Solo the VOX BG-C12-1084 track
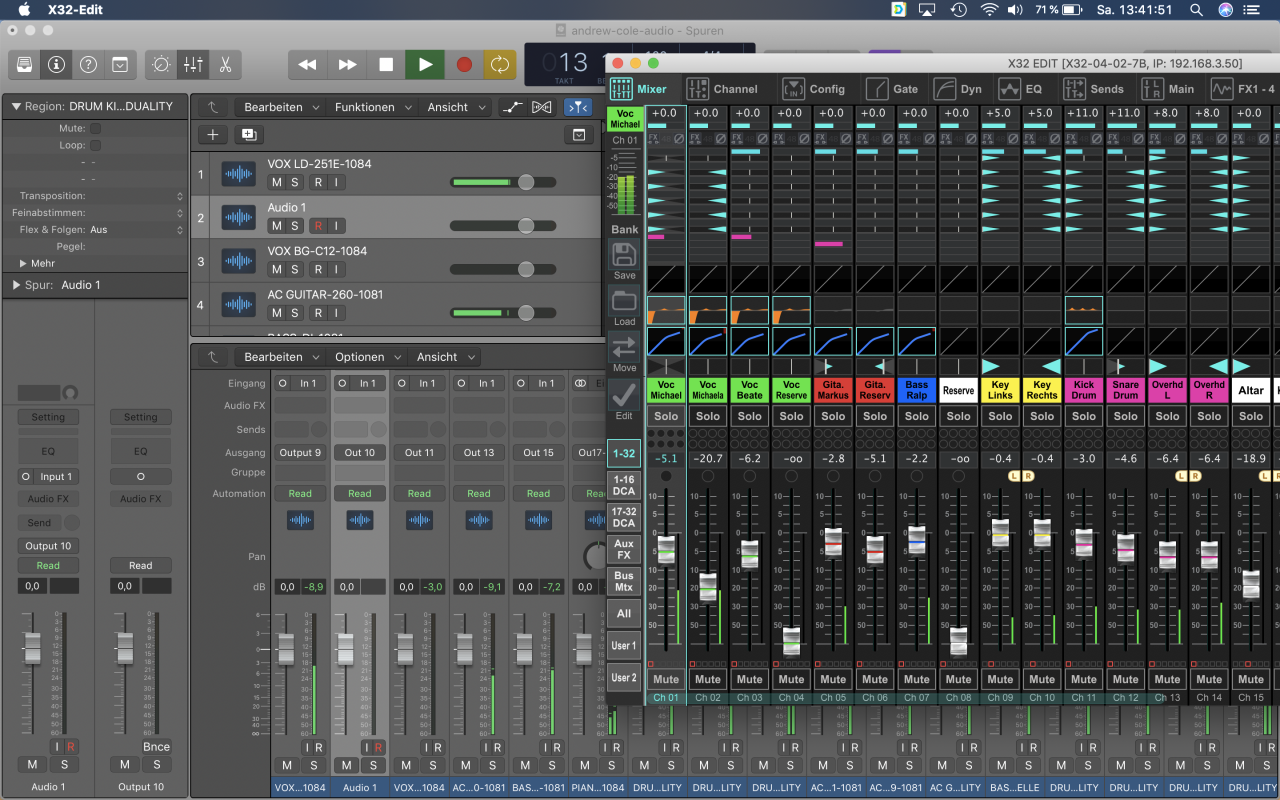Screen dimensions: 1280x800 tap(295, 269)
